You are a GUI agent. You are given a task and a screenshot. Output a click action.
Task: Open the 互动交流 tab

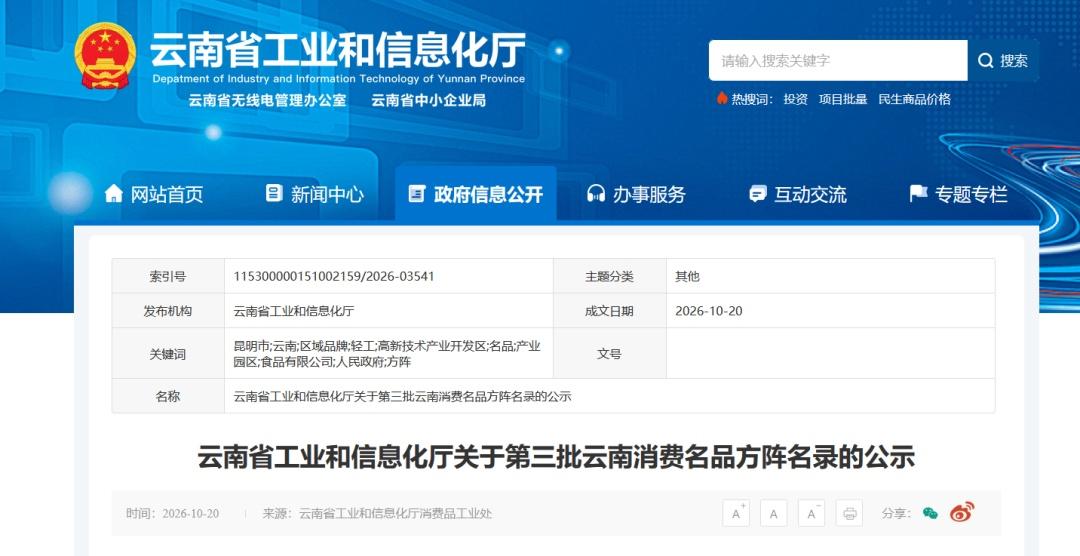click(x=798, y=194)
